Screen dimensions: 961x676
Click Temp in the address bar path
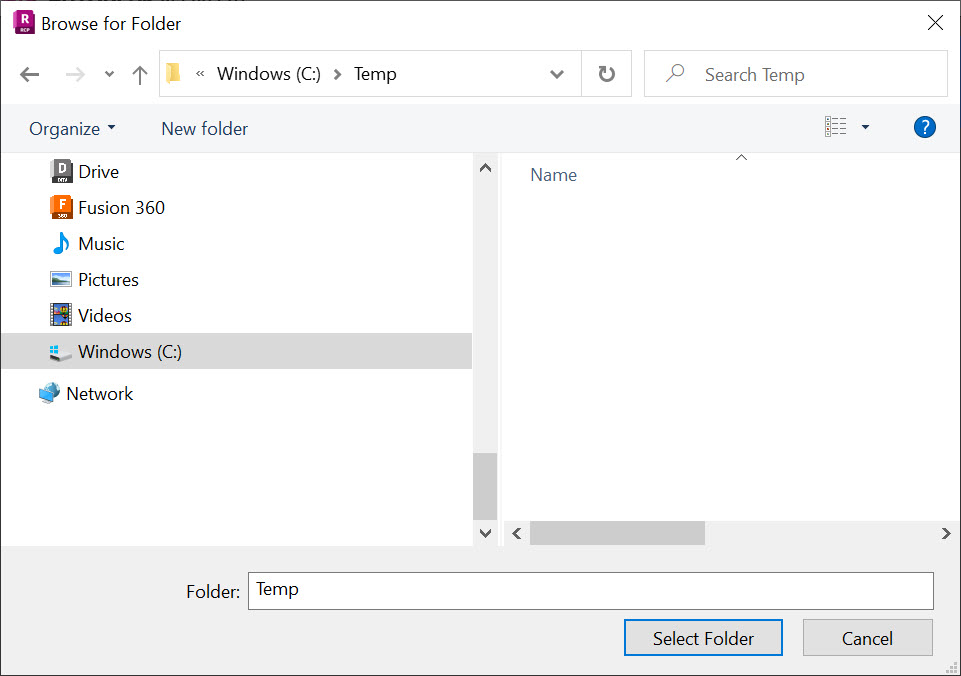click(x=375, y=73)
